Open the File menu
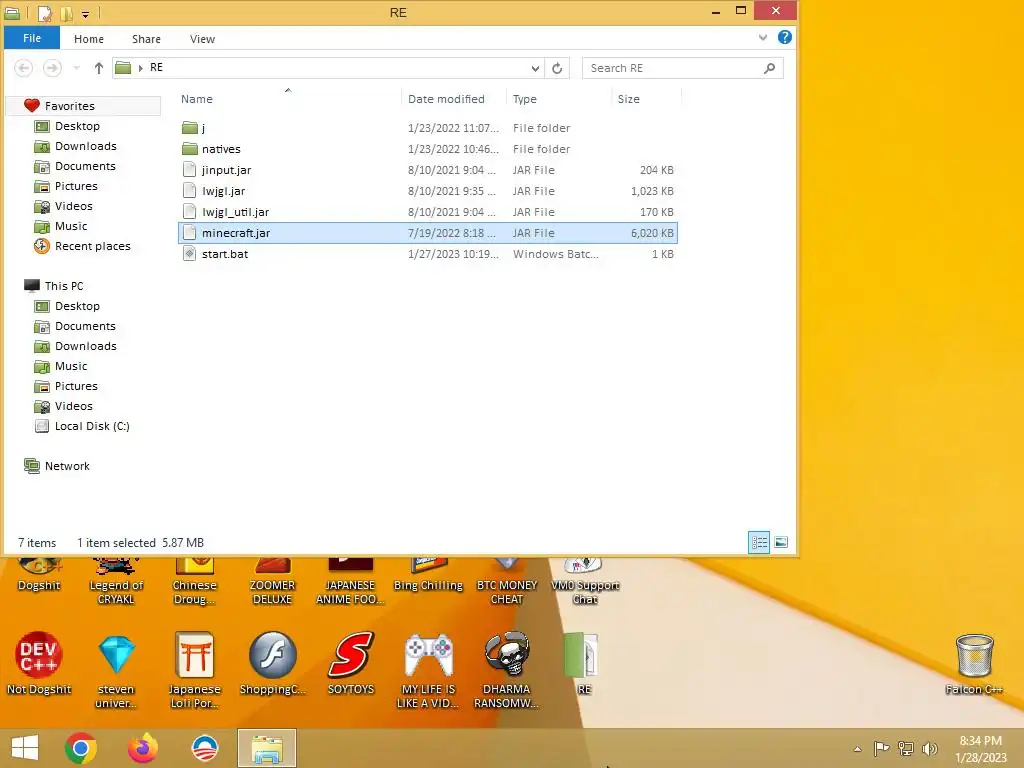The image size is (1024, 768). click(32, 38)
